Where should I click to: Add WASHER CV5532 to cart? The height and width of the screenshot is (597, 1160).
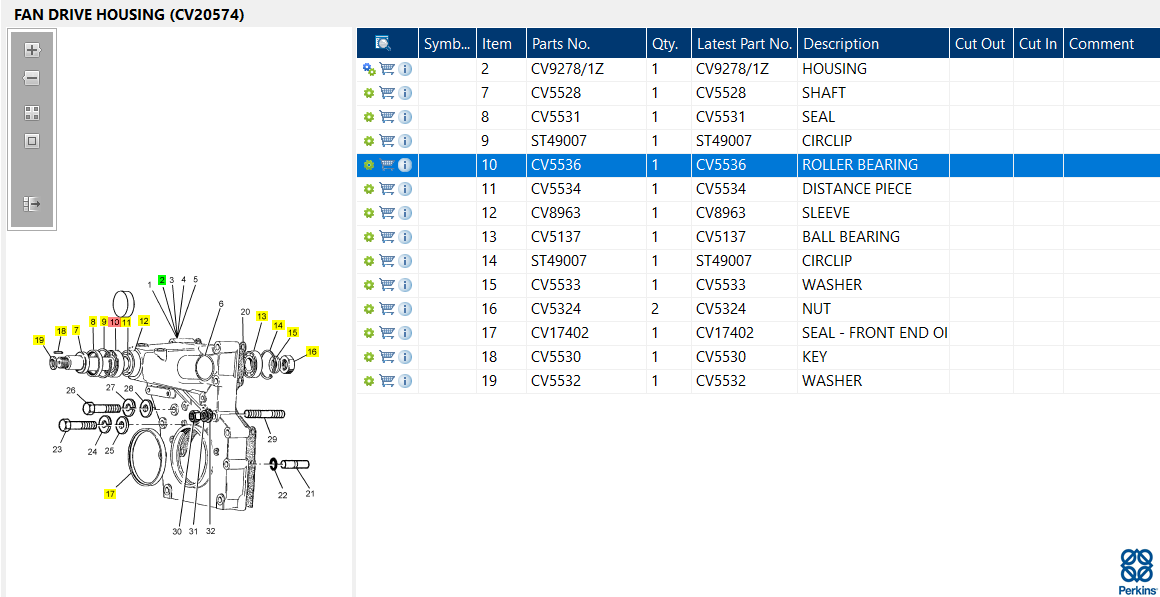coord(387,380)
